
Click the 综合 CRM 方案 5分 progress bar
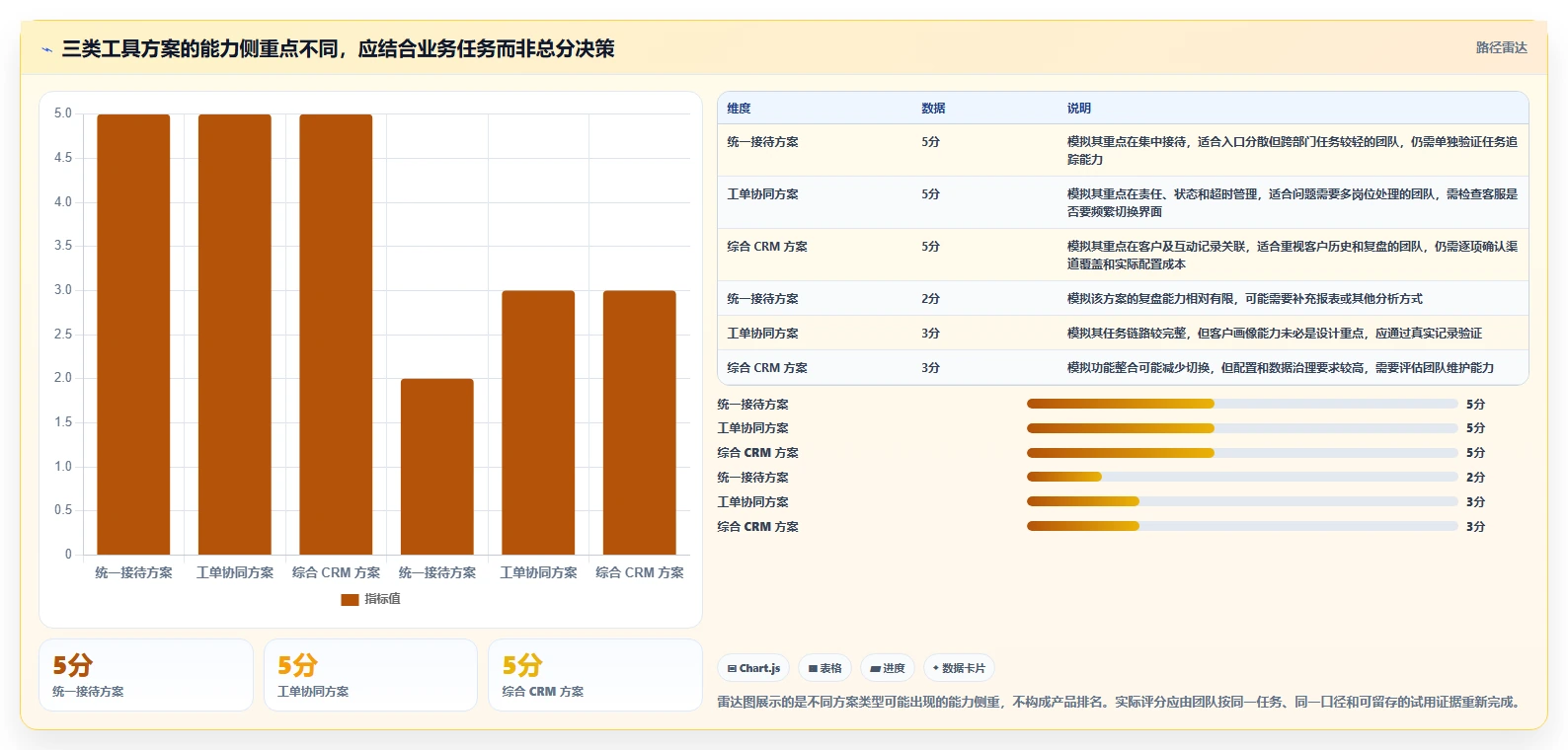pyautogui.click(x=1242, y=453)
